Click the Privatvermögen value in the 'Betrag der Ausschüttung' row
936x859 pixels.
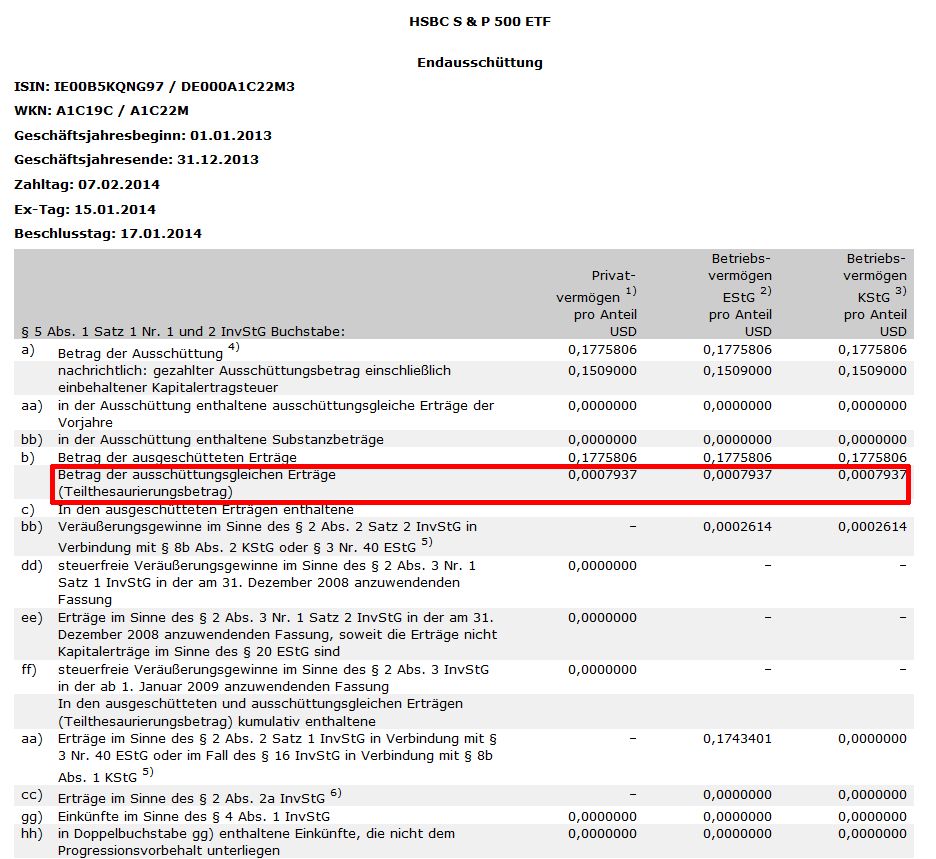[x=602, y=350]
